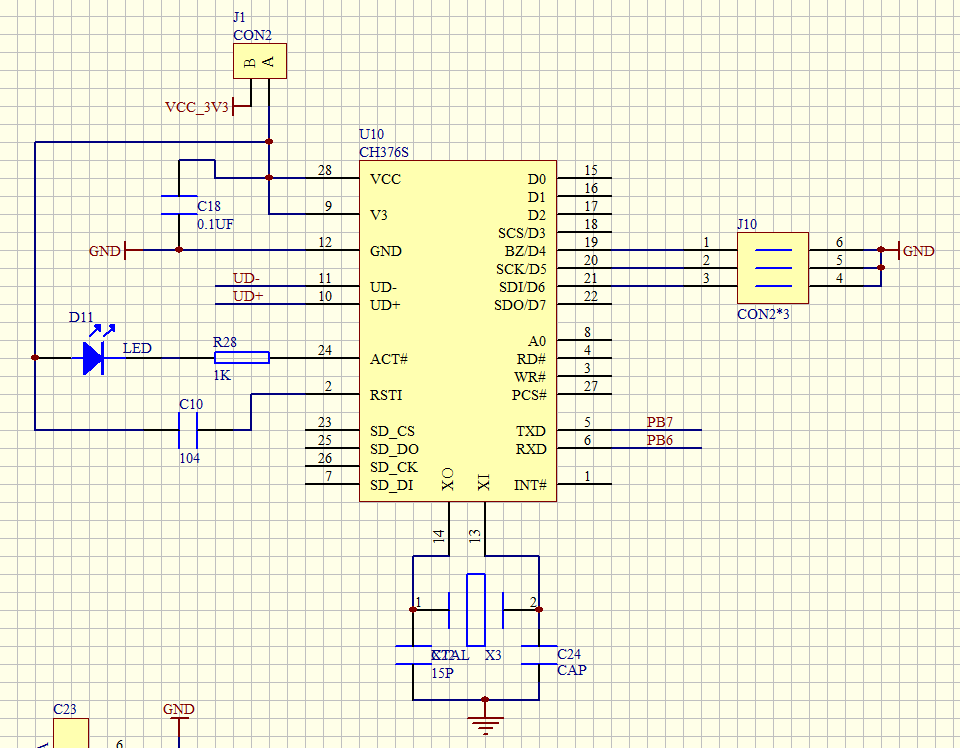The width and height of the screenshot is (960, 748).
Task: Click pin number 24 on the ACT# line
Action: point(324,350)
